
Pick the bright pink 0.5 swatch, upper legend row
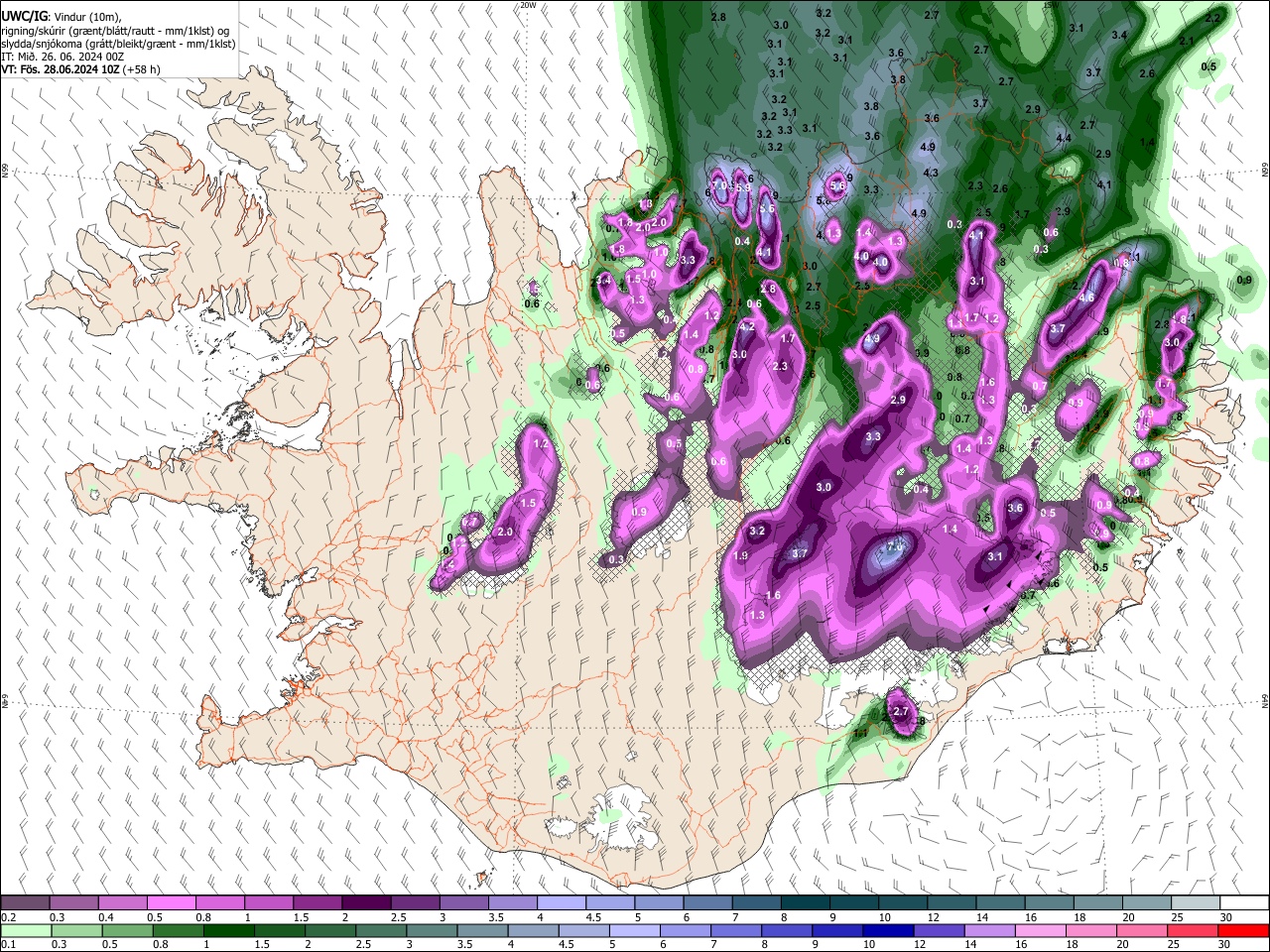tap(171, 903)
